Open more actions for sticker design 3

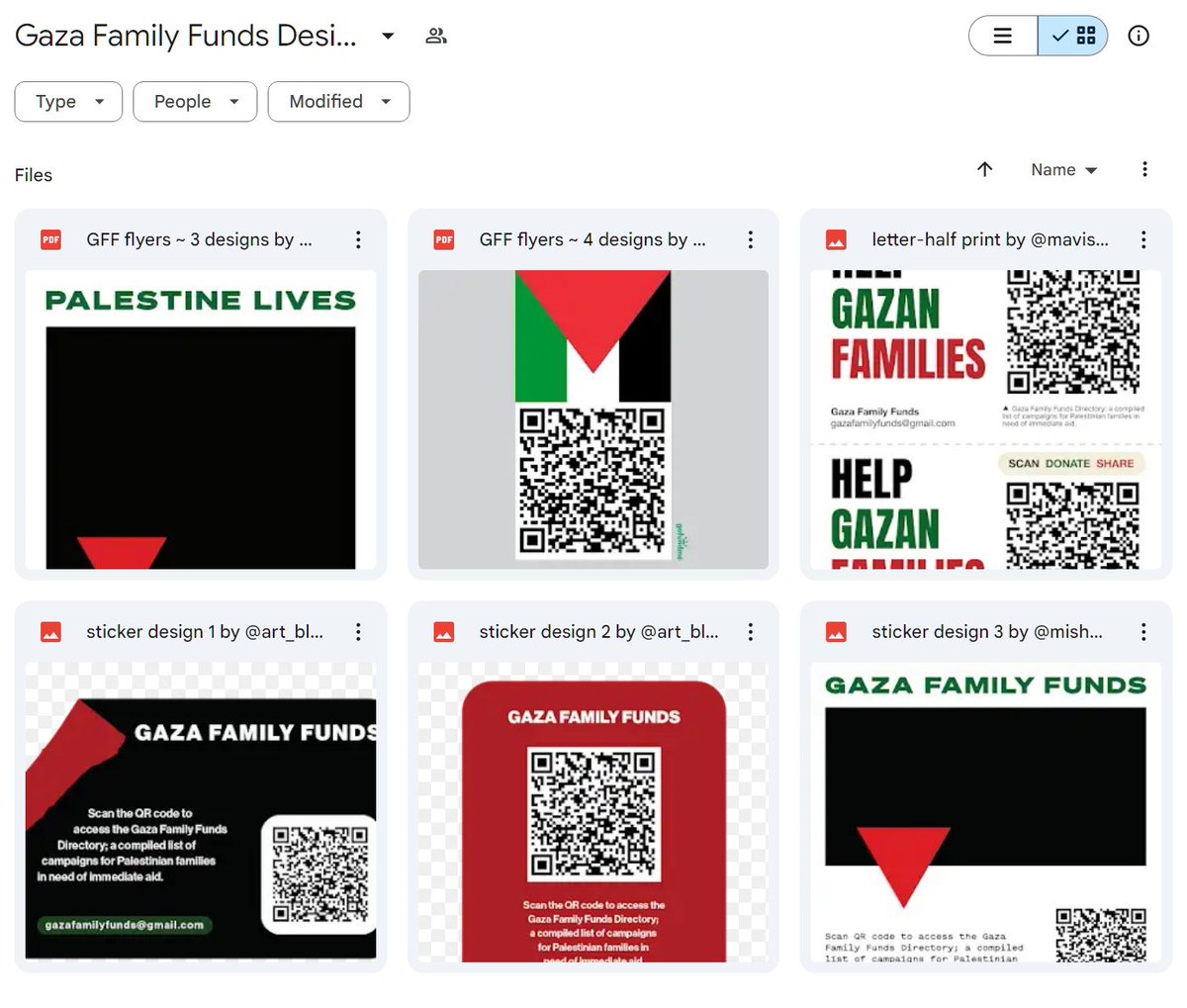[1143, 631]
